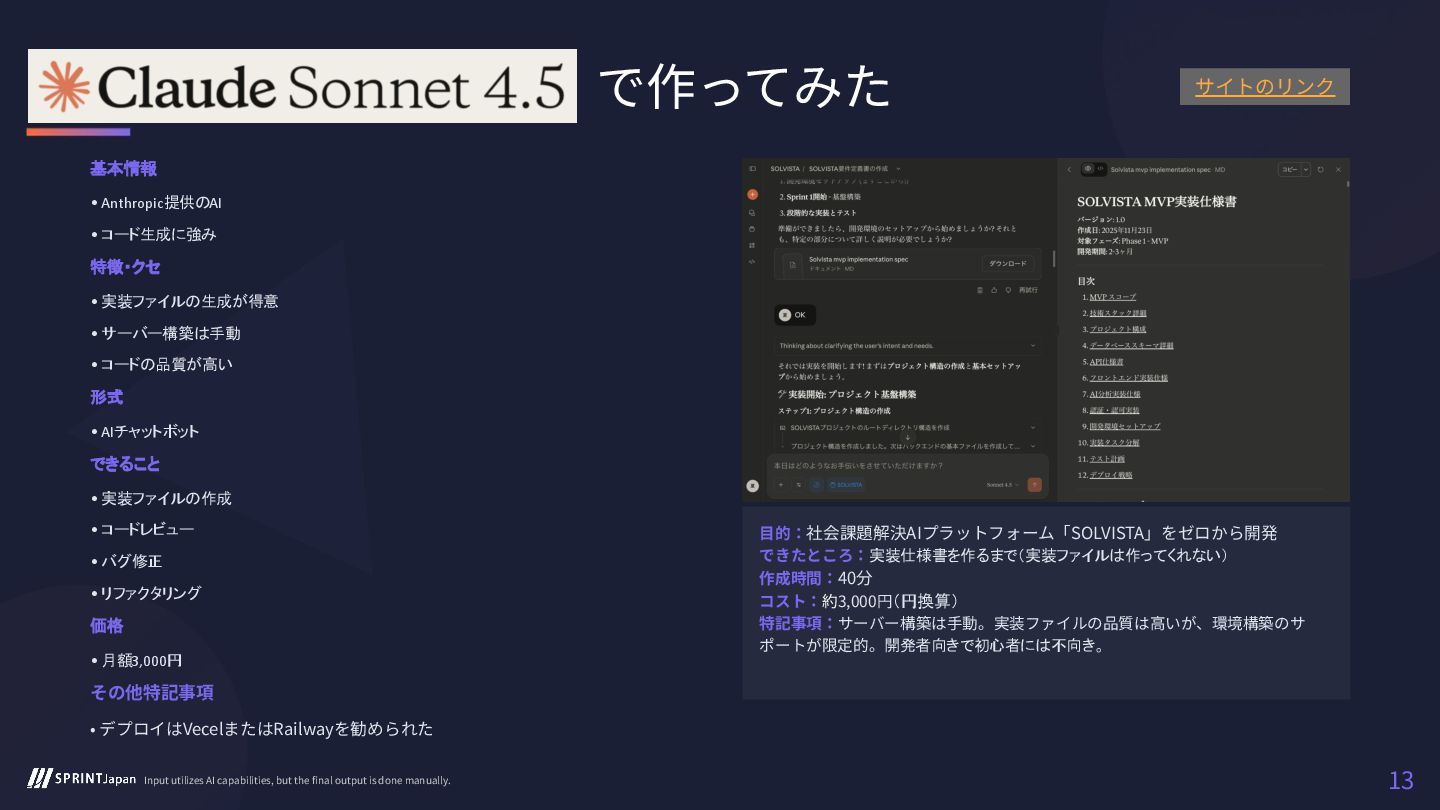The height and width of the screenshot is (810, 1440).
Task: Jump to デプロイ戦略 in contents
Action: (1111, 474)
